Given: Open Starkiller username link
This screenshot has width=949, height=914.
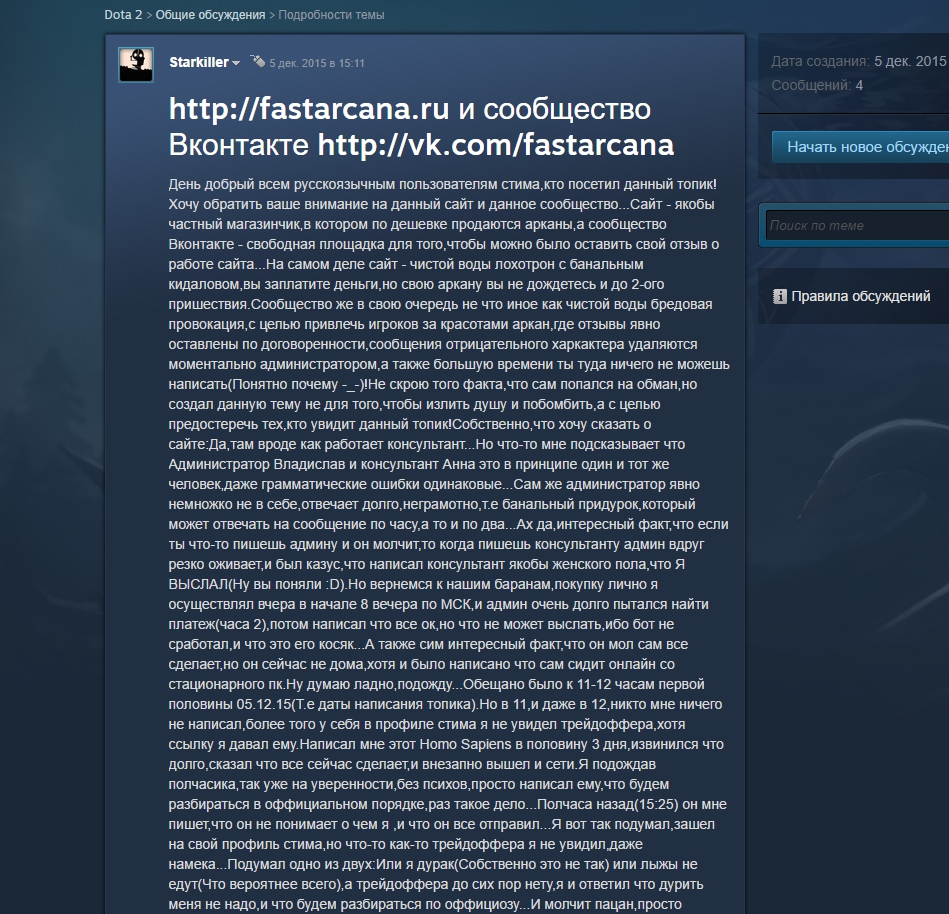Looking at the screenshot, I should pos(199,62).
